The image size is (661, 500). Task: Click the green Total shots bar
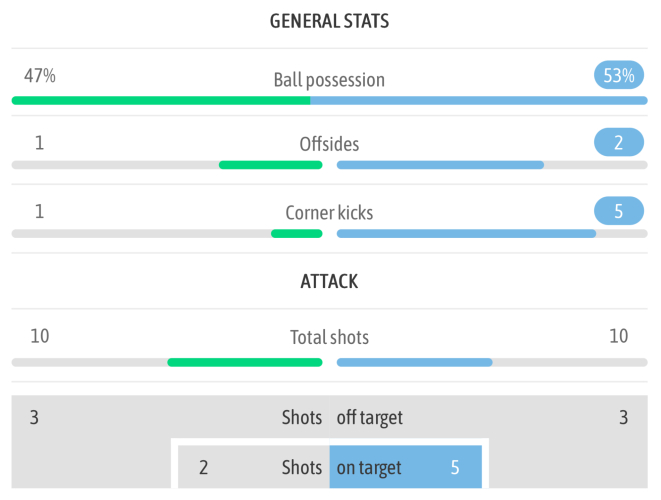(x=244, y=362)
